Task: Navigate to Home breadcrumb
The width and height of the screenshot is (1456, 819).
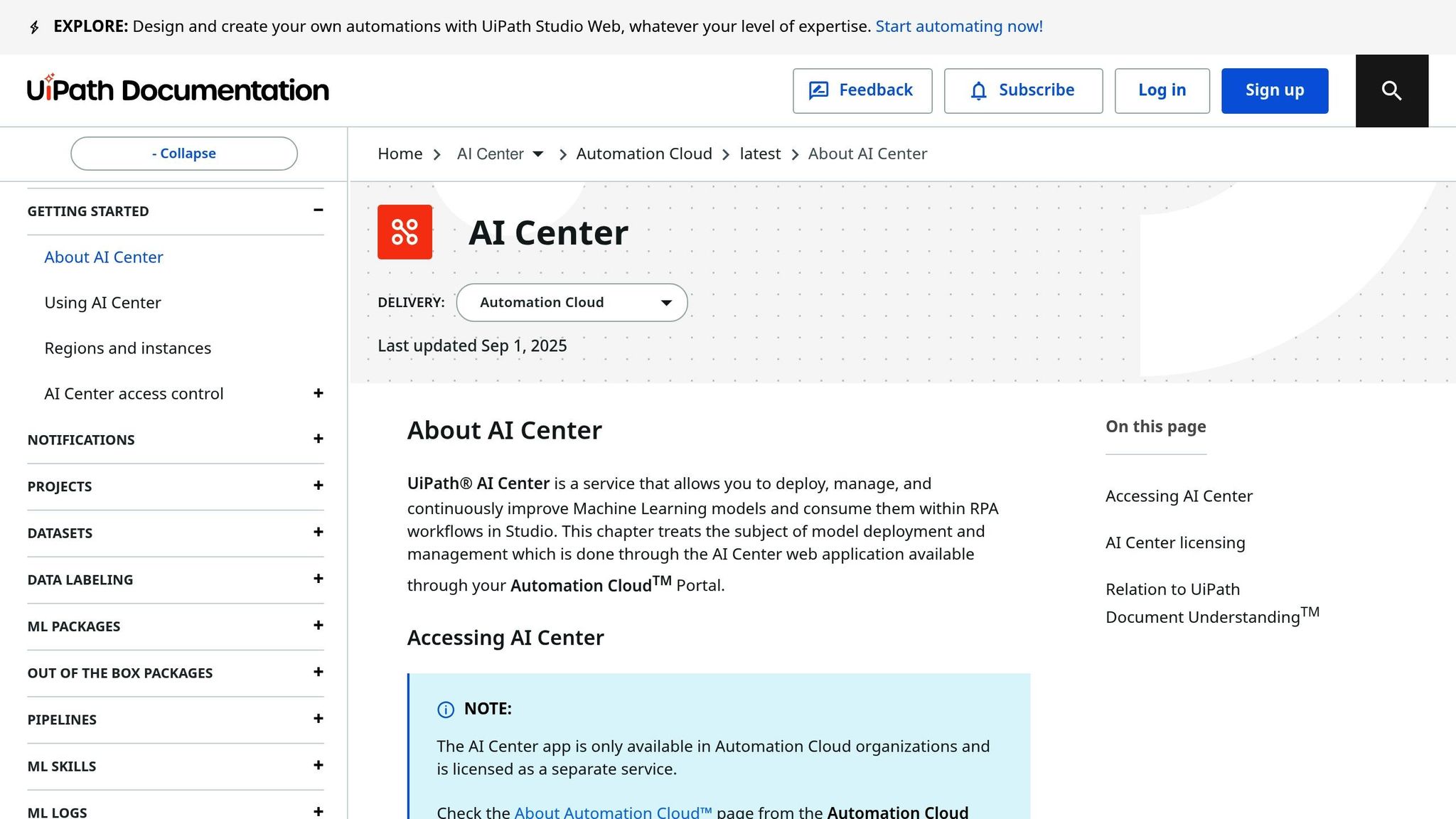Action: 400,154
